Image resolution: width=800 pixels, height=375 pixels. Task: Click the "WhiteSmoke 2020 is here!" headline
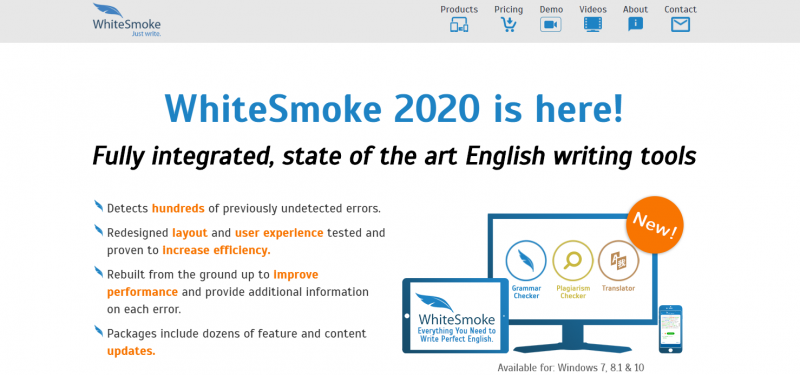click(393, 108)
